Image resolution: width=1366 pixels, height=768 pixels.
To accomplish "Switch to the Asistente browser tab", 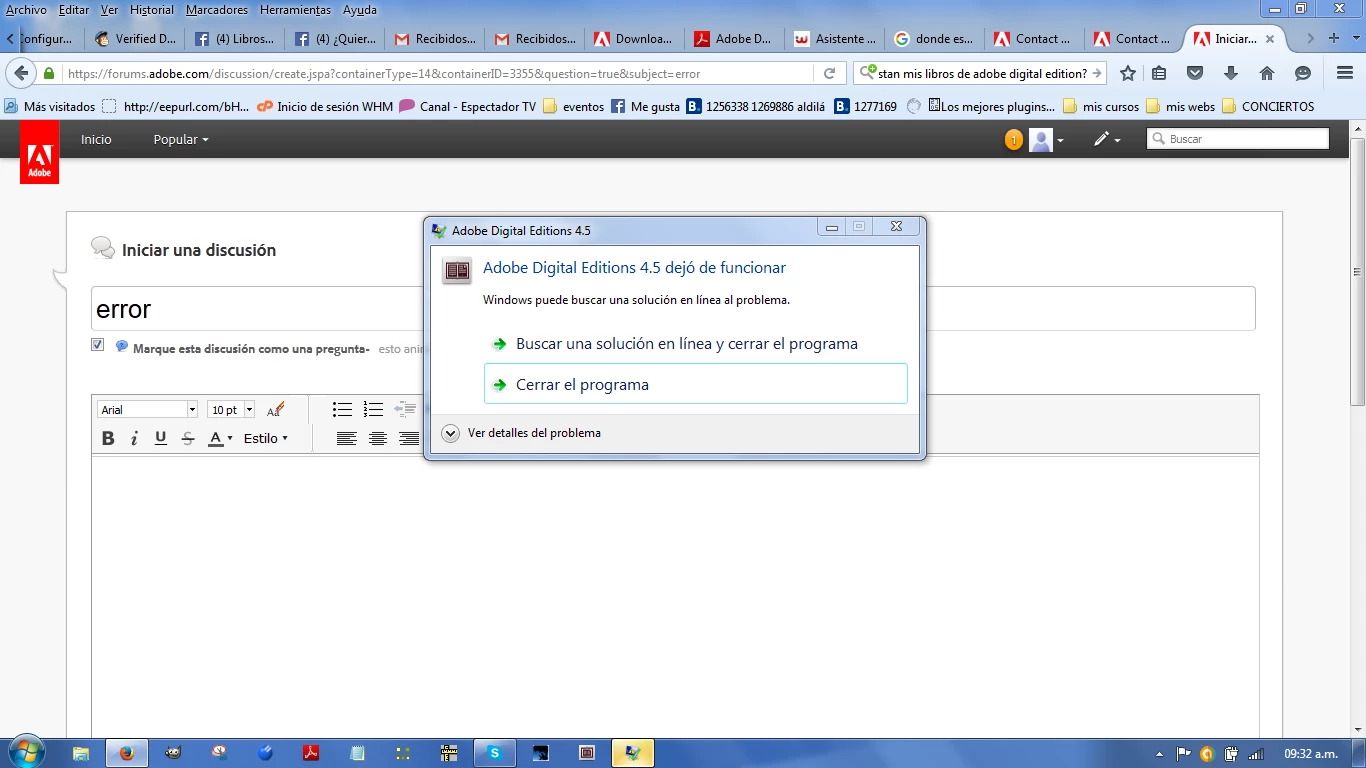I will pos(835,39).
